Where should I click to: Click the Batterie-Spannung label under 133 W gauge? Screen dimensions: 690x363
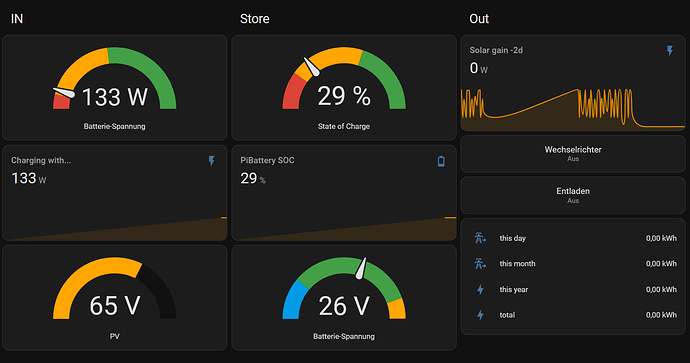coord(114,126)
